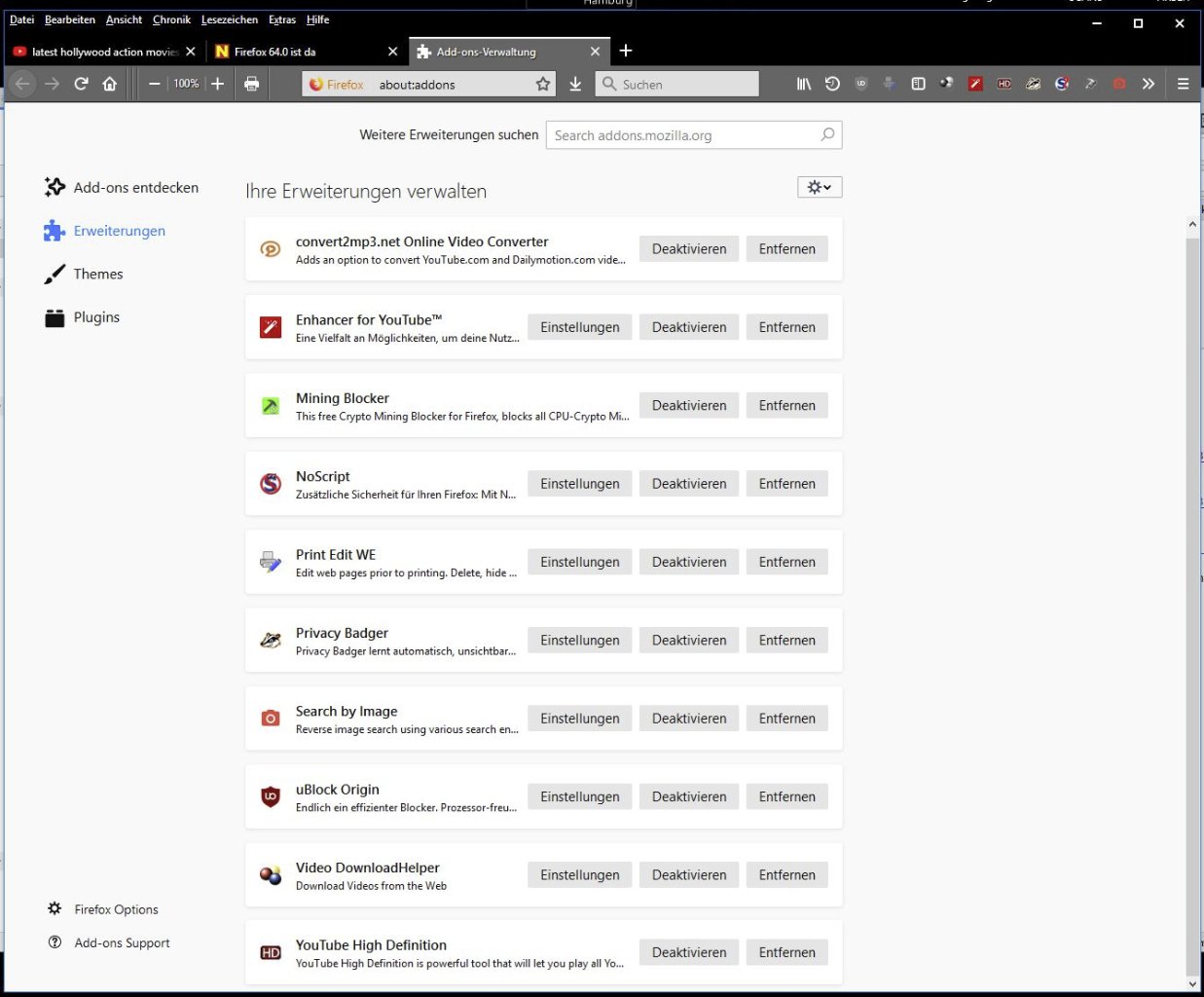Image resolution: width=1204 pixels, height=997 pixels.
Task: Click the about:addons address bar
Action: [428, 84]
